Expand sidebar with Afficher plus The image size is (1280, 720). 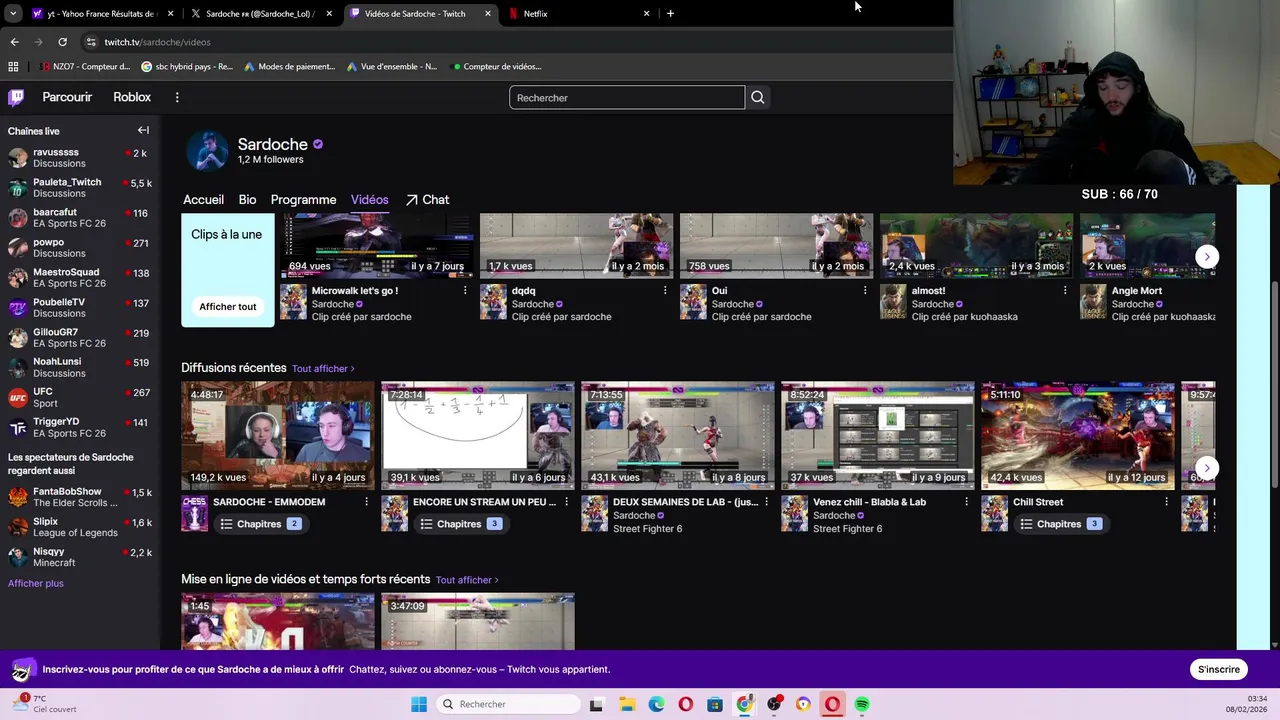36,583
